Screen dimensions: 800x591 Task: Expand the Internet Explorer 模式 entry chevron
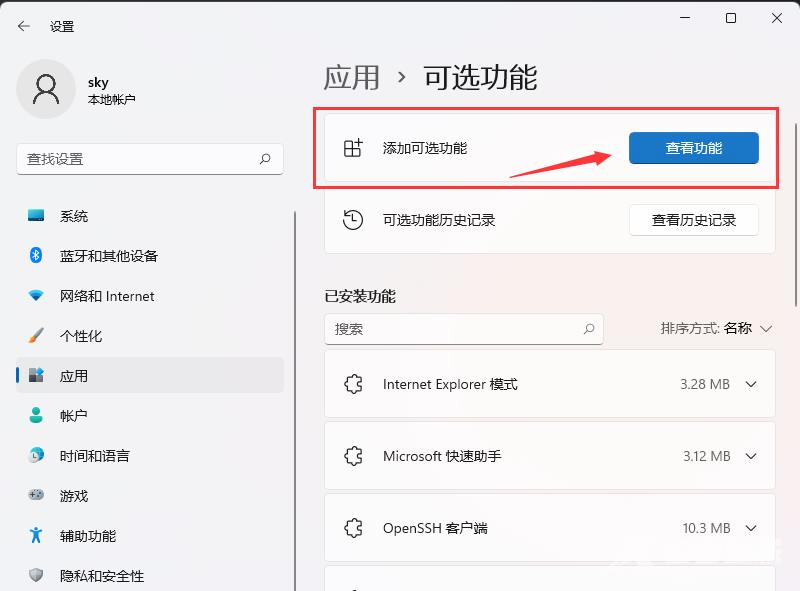click(751, 384)
